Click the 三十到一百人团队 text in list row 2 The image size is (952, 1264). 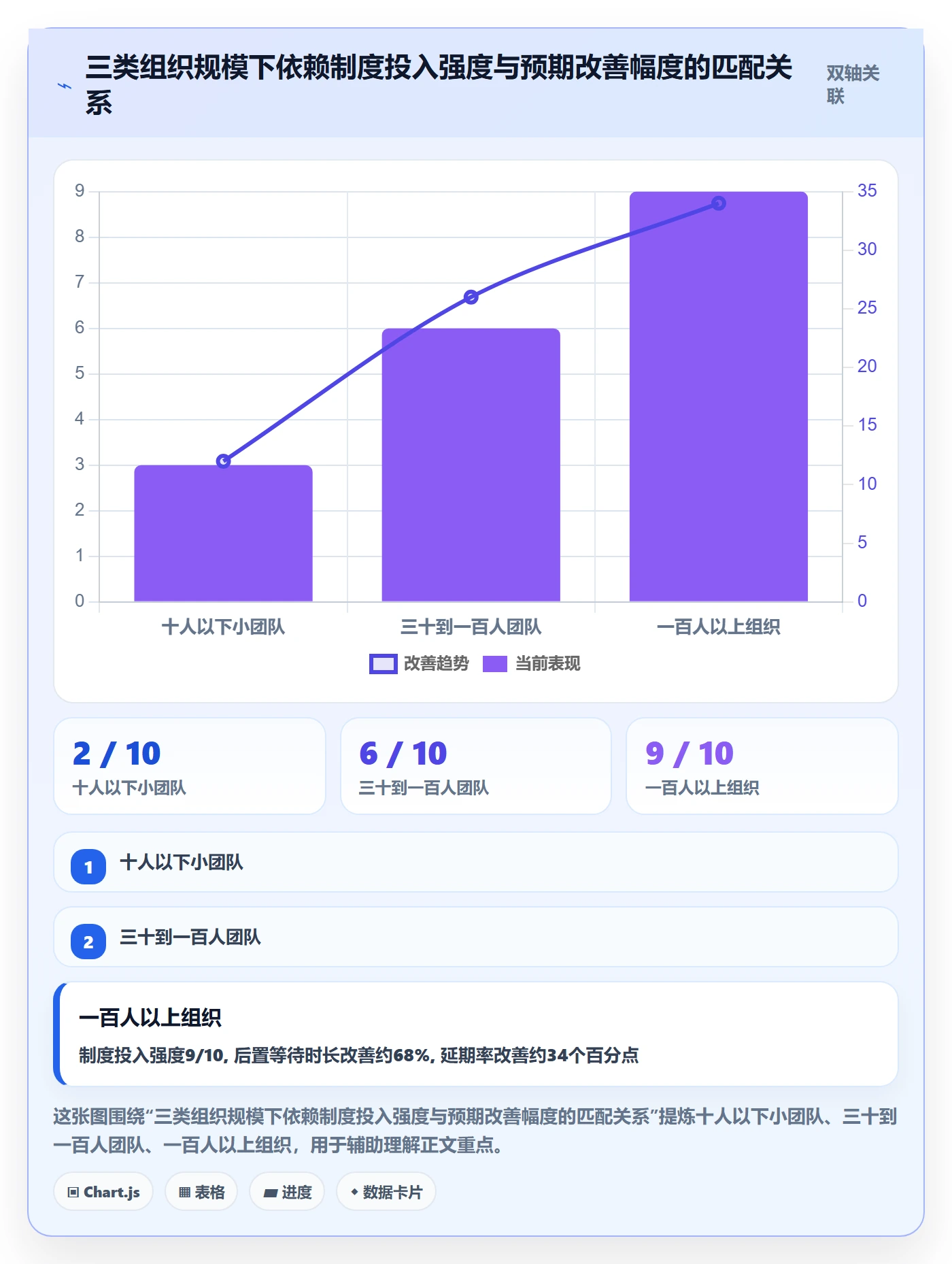(190, 937)
